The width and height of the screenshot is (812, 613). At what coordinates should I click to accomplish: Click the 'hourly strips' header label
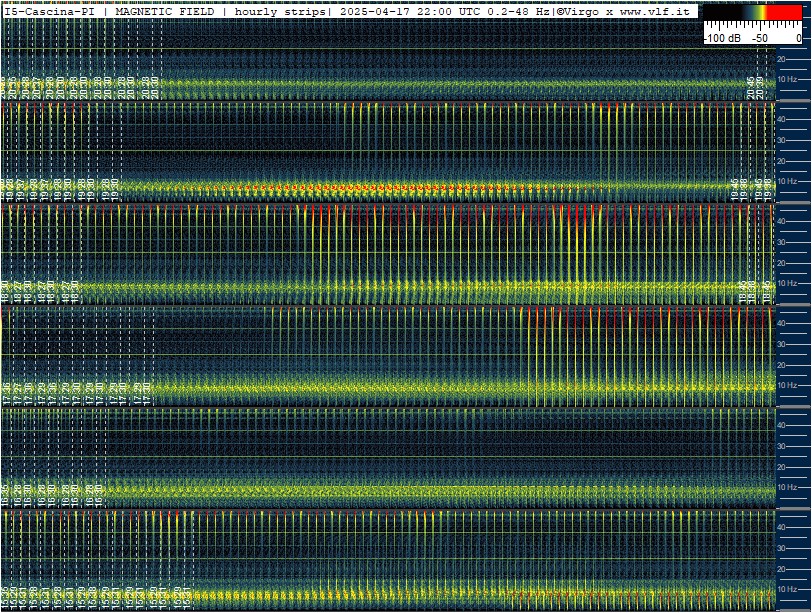point(280,11)
